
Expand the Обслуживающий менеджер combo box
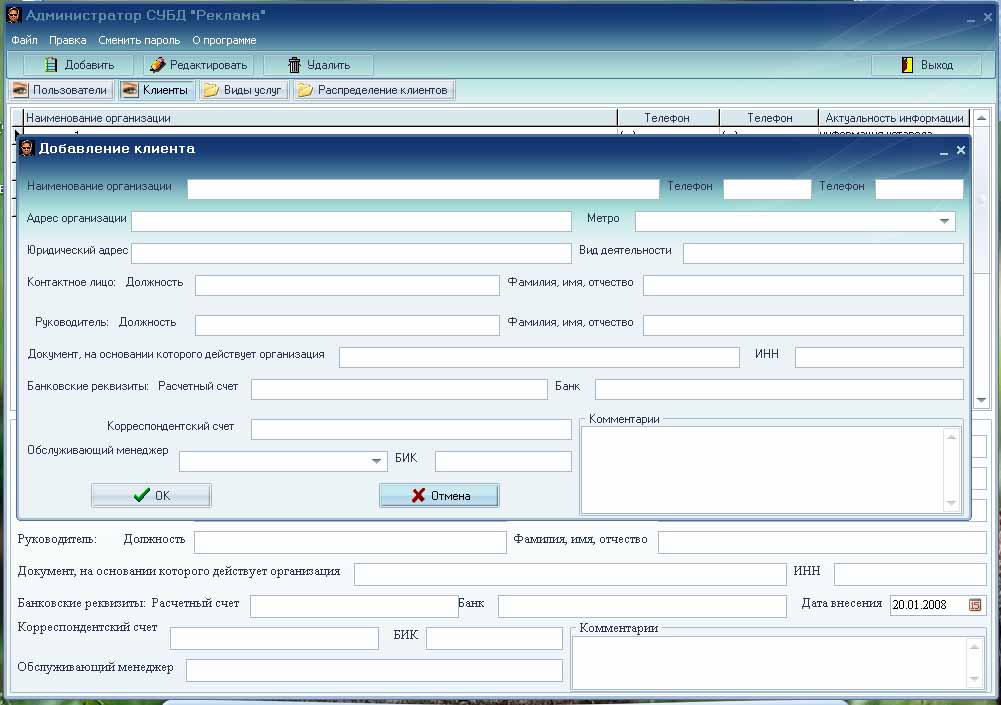(x=376, y=461)
